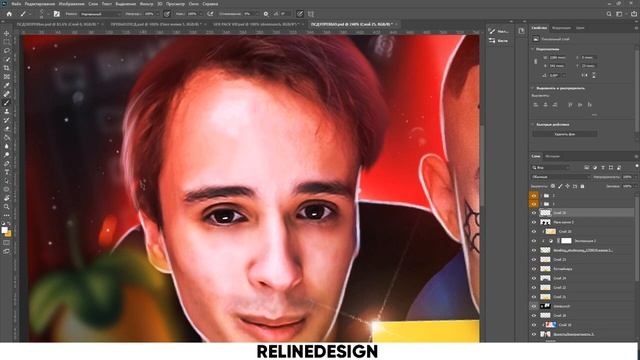Enable airbrush-style build-up
The height and width of the screenshot is (360, 640).
click(x=210, y=13)
